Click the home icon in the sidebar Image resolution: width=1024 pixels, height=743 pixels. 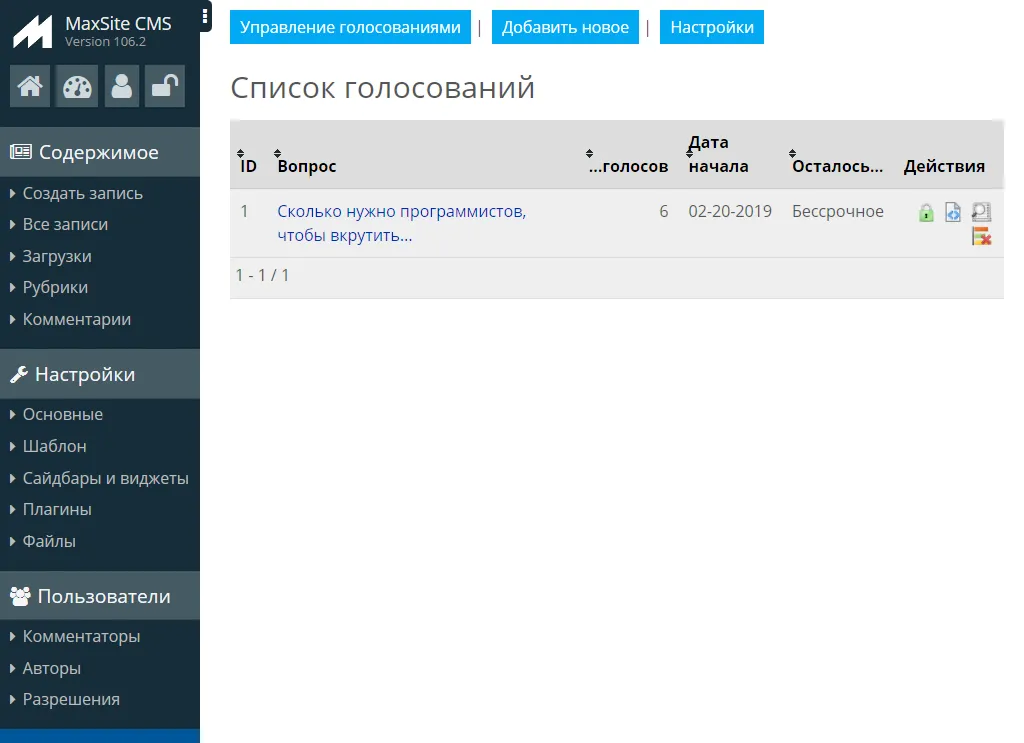[x=30, y=87]
